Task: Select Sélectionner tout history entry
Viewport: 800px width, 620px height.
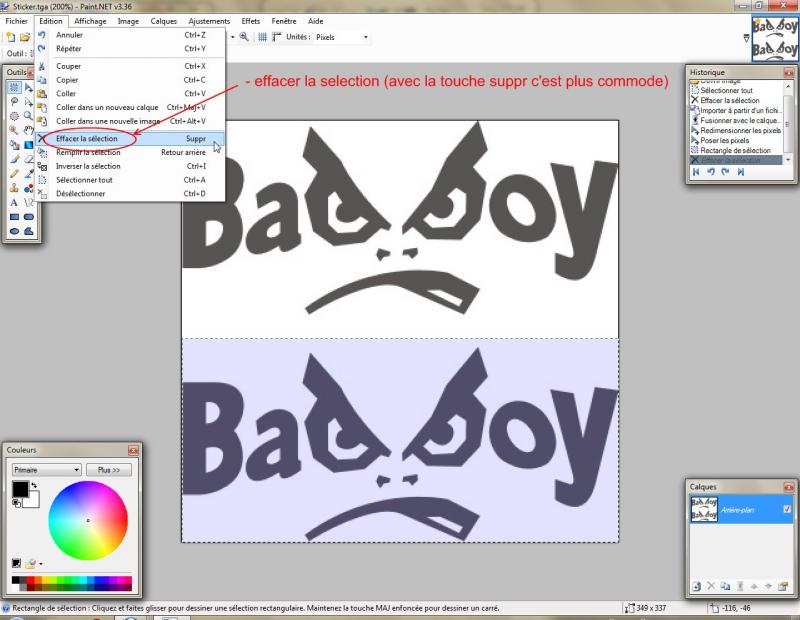Action: tap(735, 90)
